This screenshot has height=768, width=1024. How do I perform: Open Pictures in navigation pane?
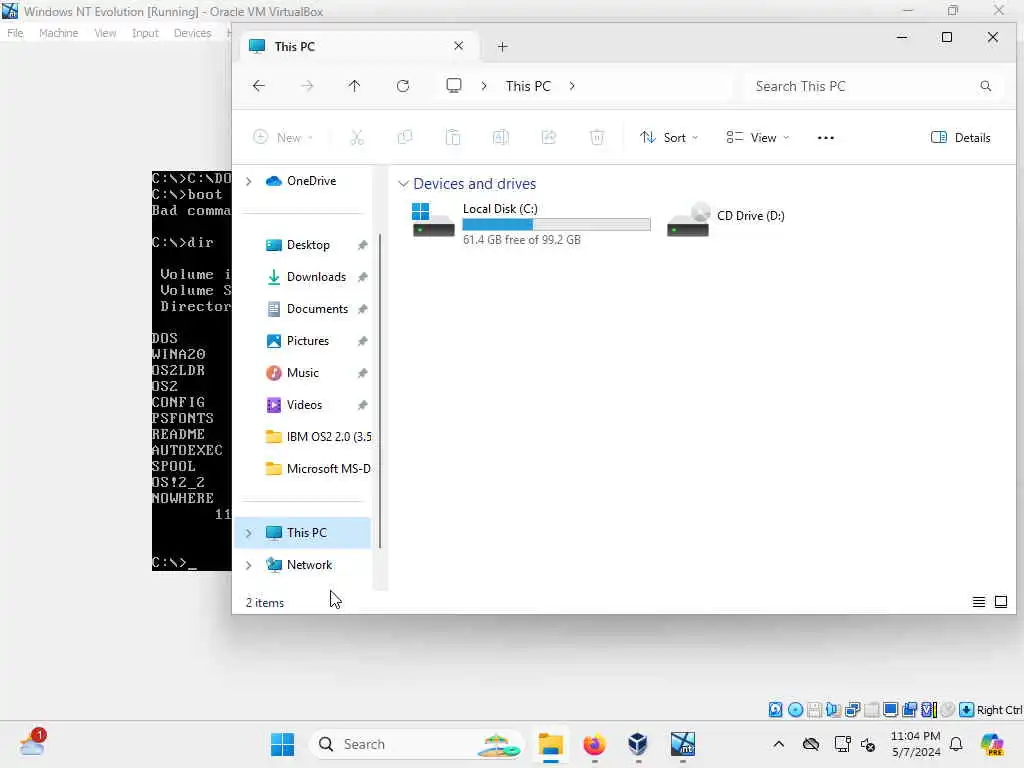click(x=308, y=341)
